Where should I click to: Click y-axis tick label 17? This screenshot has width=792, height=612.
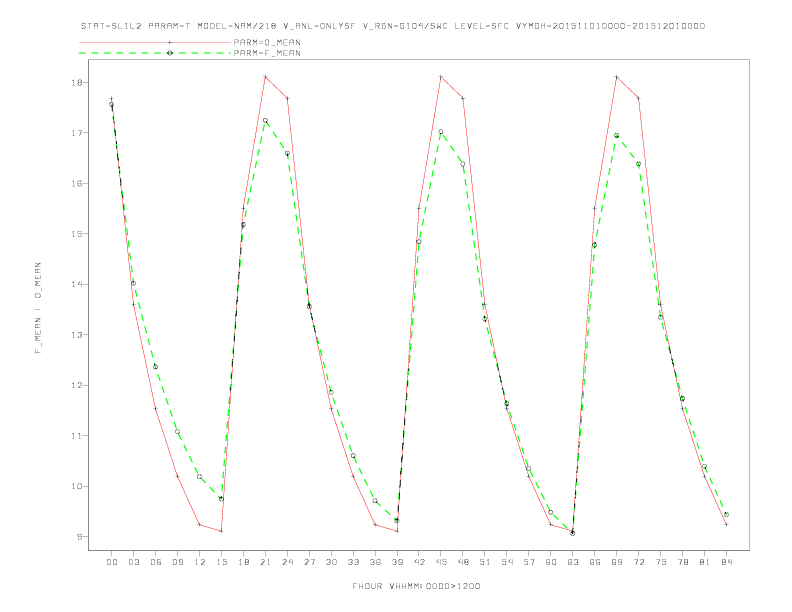pos(77,133)
